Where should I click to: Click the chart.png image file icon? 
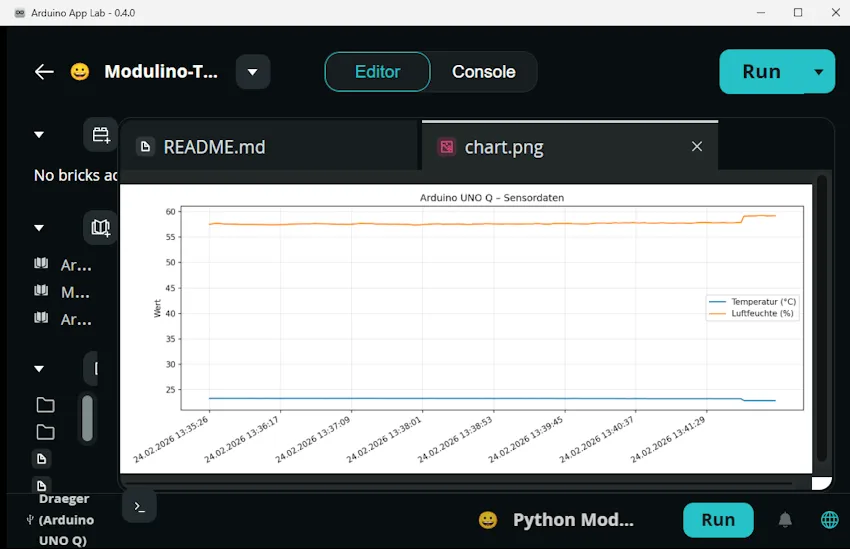446,147
